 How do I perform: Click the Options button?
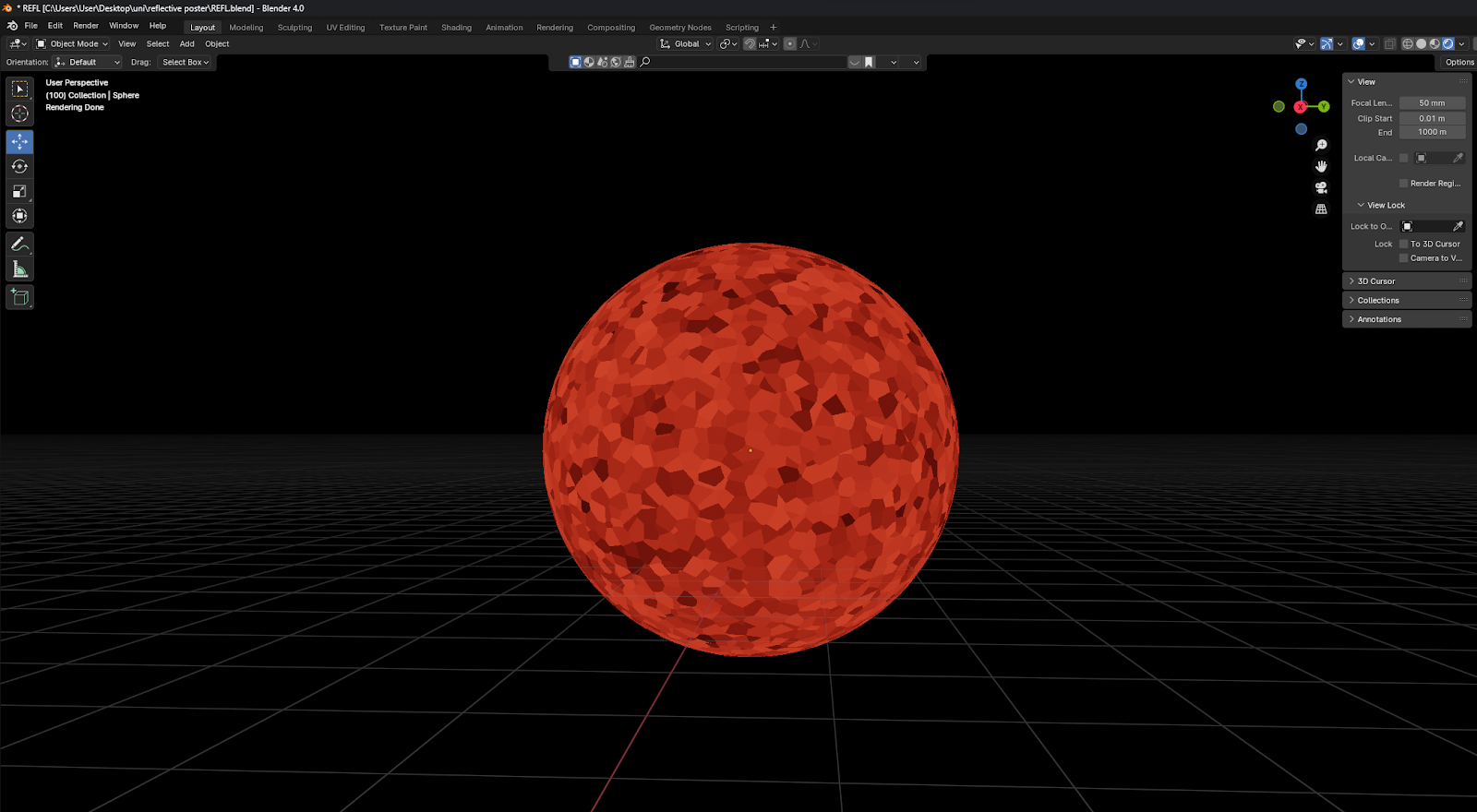1459,63
